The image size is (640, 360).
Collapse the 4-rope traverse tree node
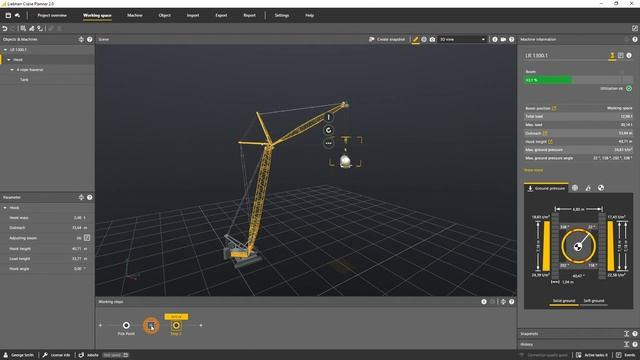point(12,70)
